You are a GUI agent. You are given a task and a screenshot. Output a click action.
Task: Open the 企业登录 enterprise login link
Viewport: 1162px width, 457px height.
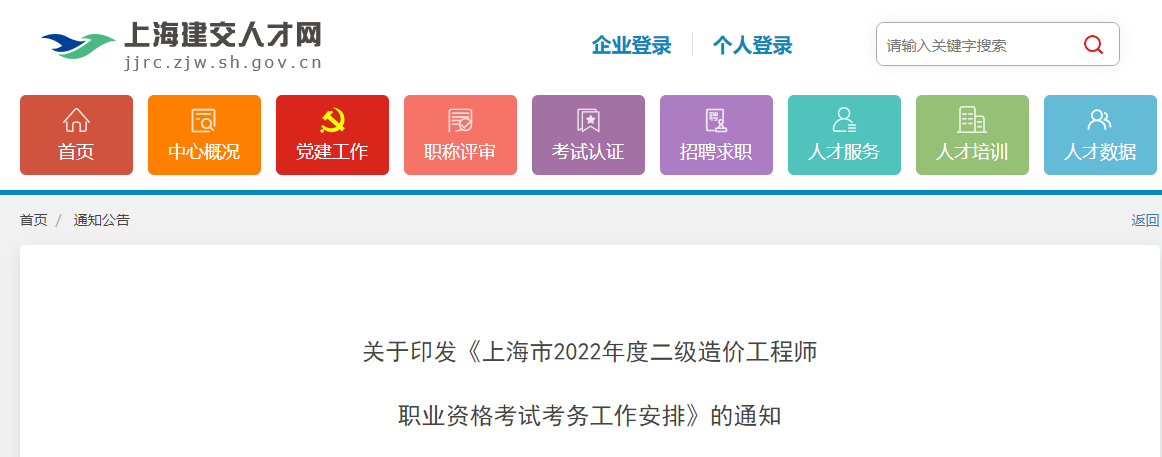[x=631, y=45]
